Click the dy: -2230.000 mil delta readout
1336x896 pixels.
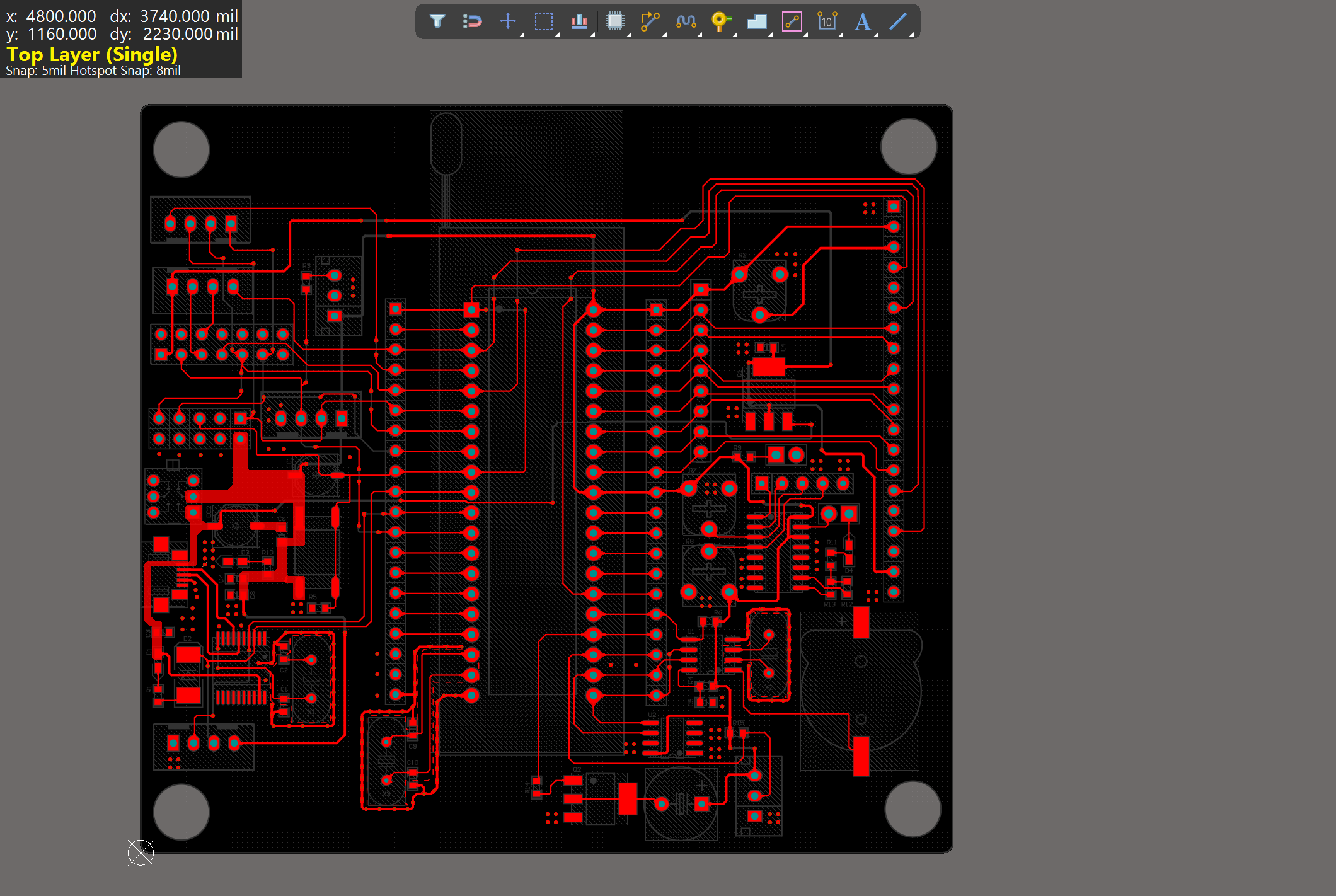click(174, 33)
